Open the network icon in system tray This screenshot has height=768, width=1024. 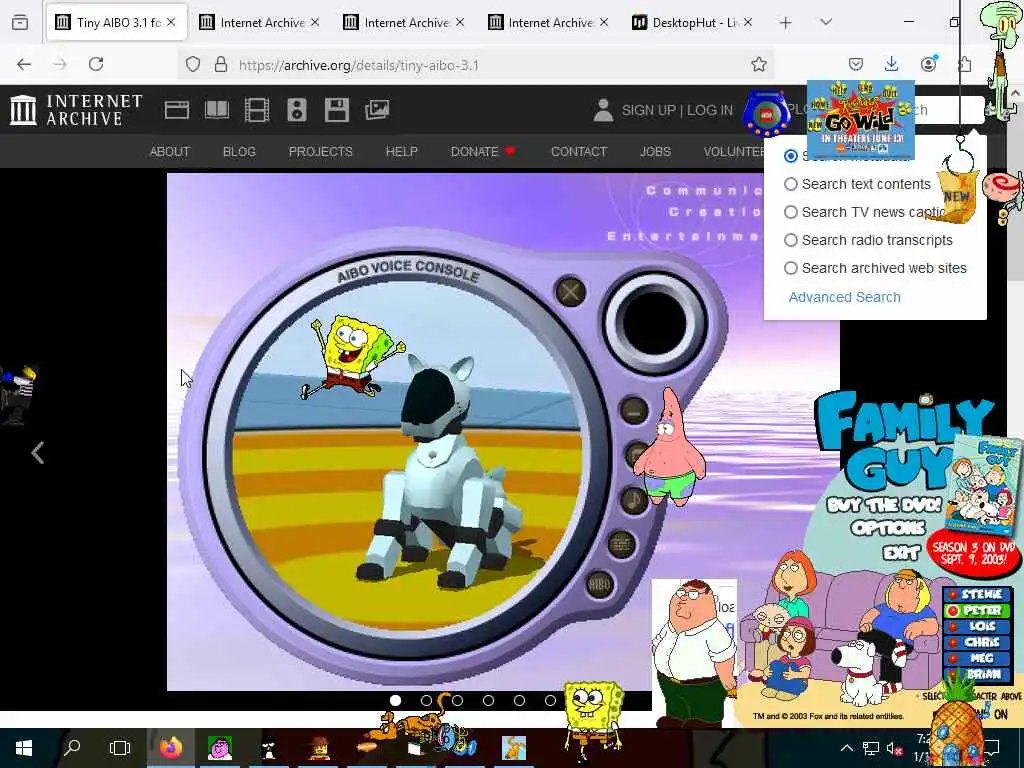click(871, 748)
